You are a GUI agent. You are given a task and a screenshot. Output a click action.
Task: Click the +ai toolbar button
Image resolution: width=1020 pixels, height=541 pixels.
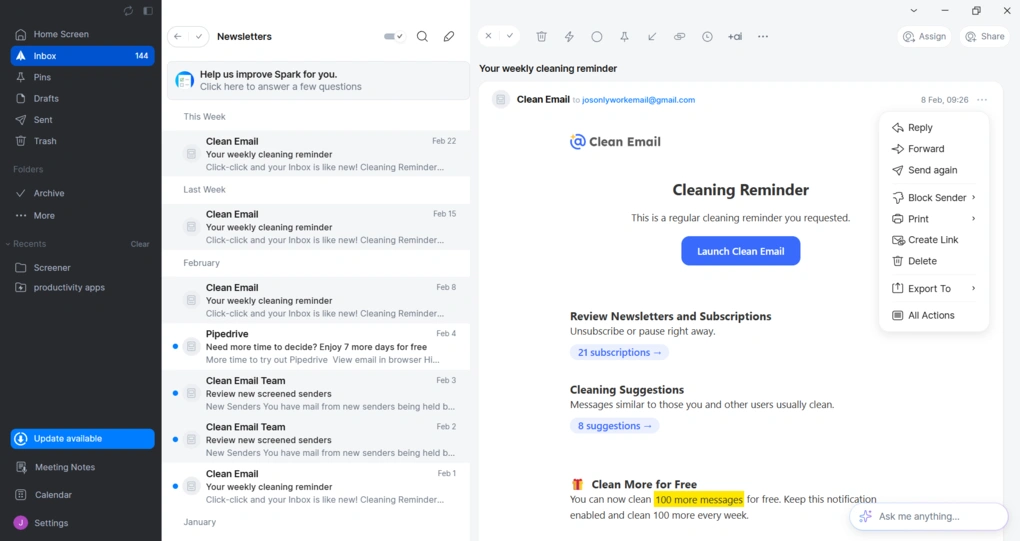click(x=735, y=36)
